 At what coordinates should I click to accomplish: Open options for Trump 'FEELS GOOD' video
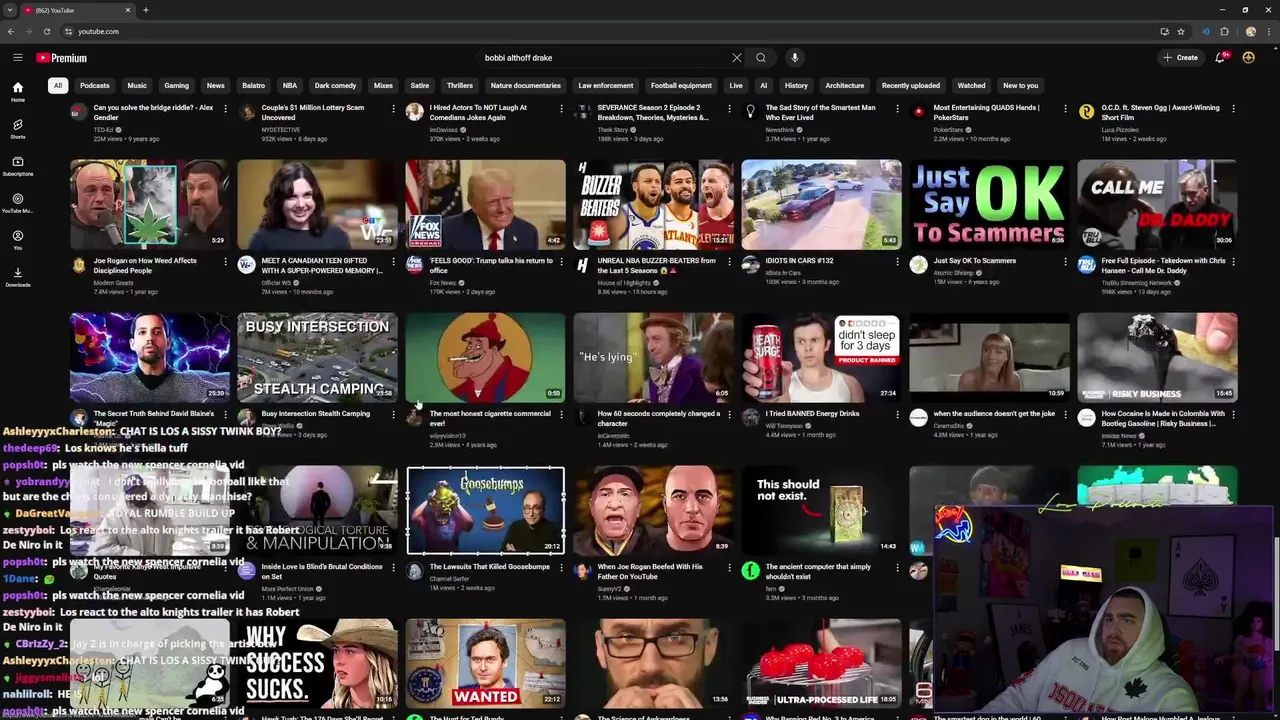tap(561, 261)
